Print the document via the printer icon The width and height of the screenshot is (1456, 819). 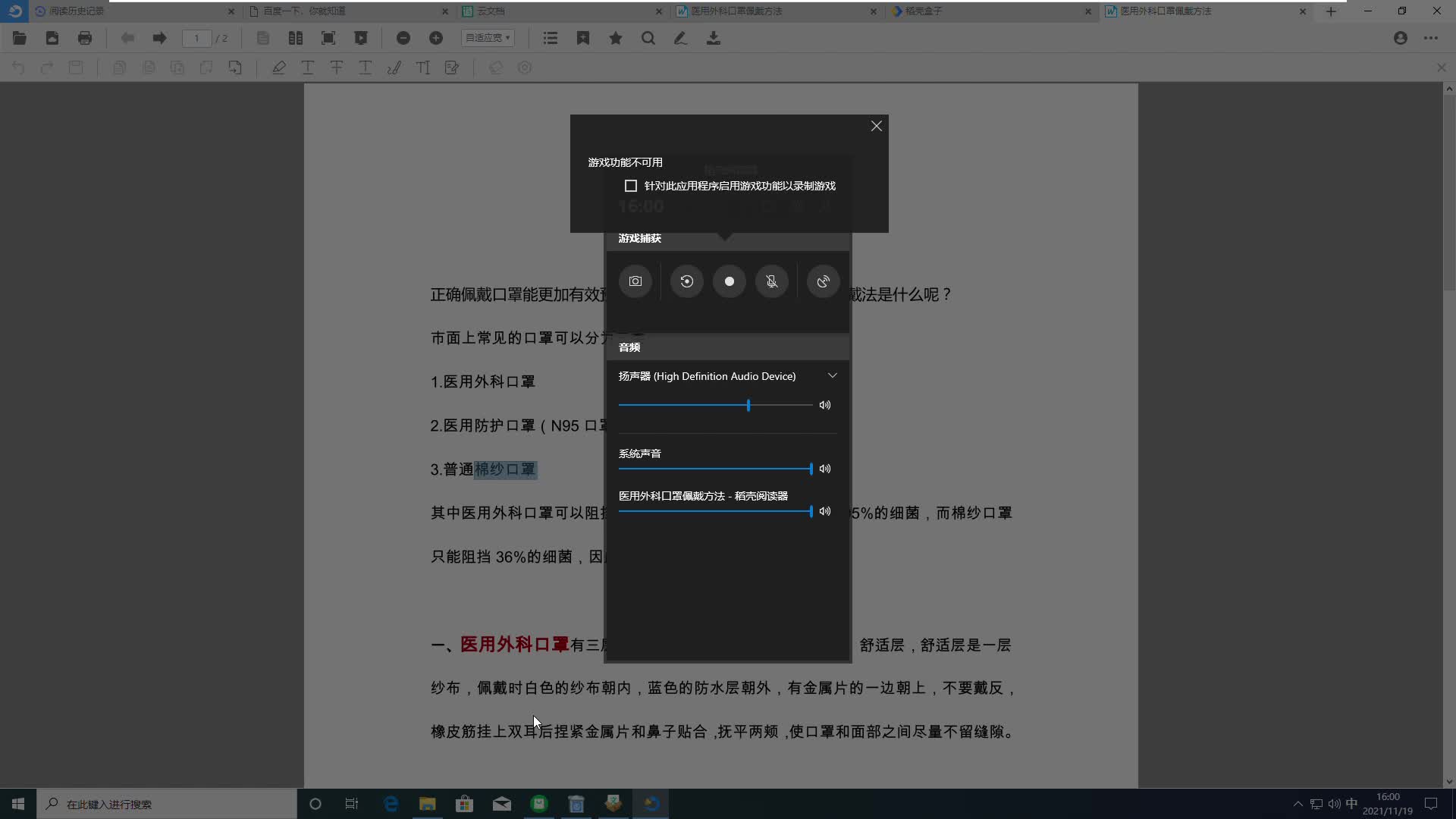point(85,38)
